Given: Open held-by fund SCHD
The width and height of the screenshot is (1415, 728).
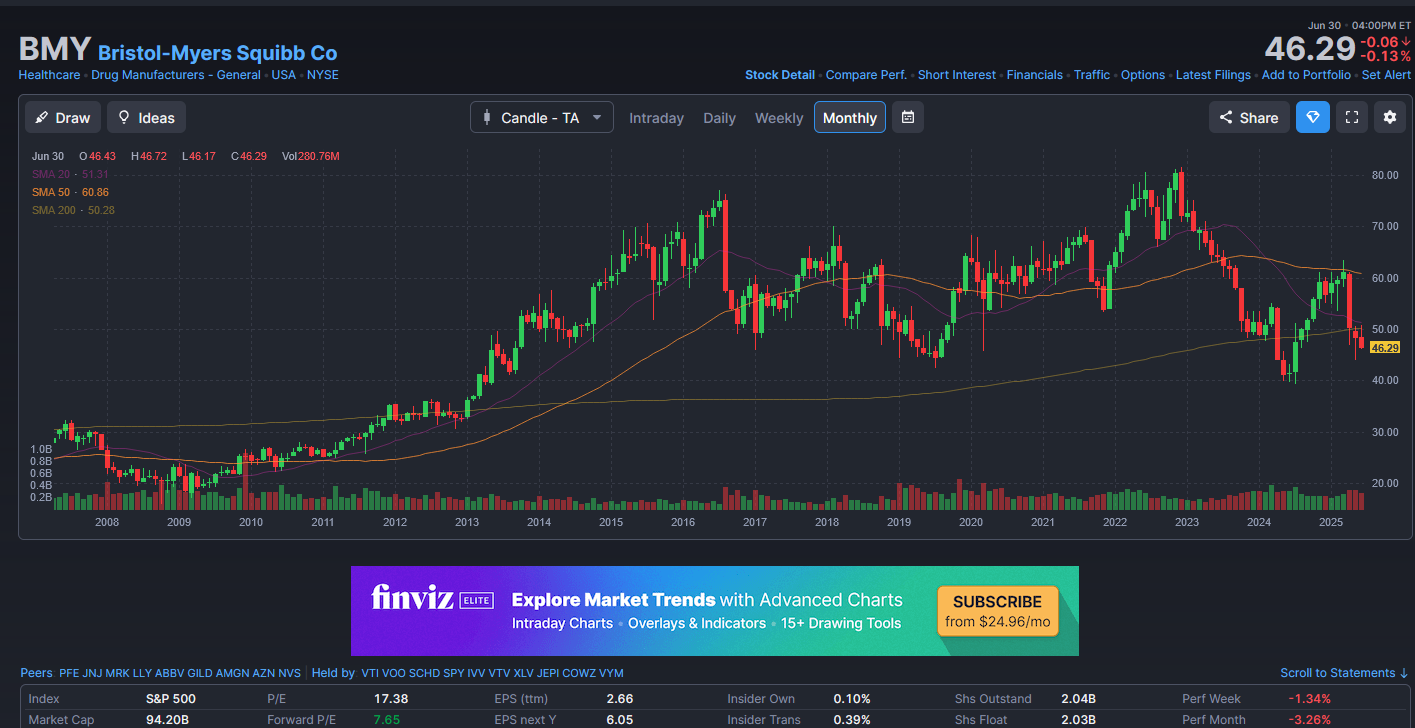Looking at the screenshot, I should 424,673.
